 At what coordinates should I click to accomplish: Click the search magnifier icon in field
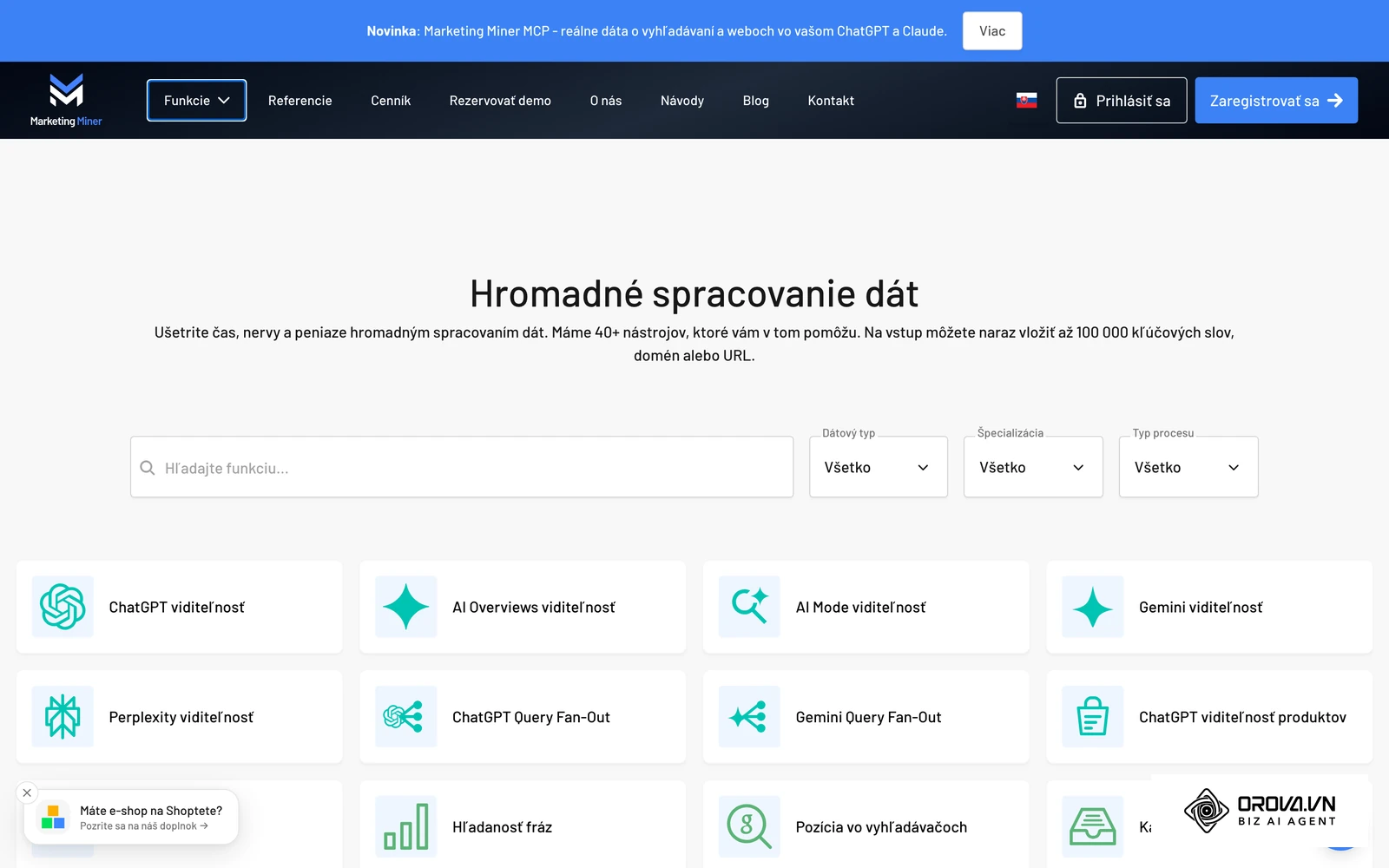pyautogui.click(x=148, y=468)
